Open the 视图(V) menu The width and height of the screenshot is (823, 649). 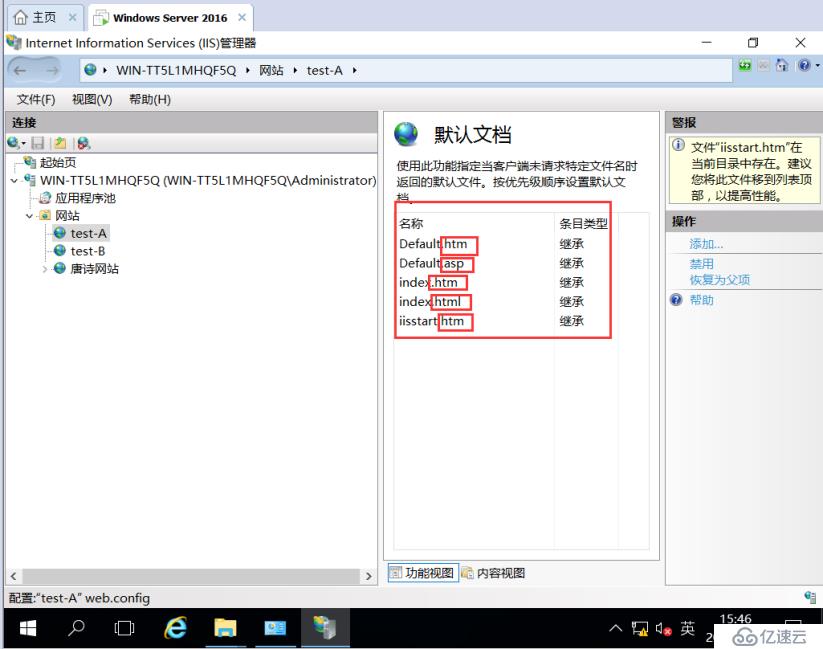[92, 99]
